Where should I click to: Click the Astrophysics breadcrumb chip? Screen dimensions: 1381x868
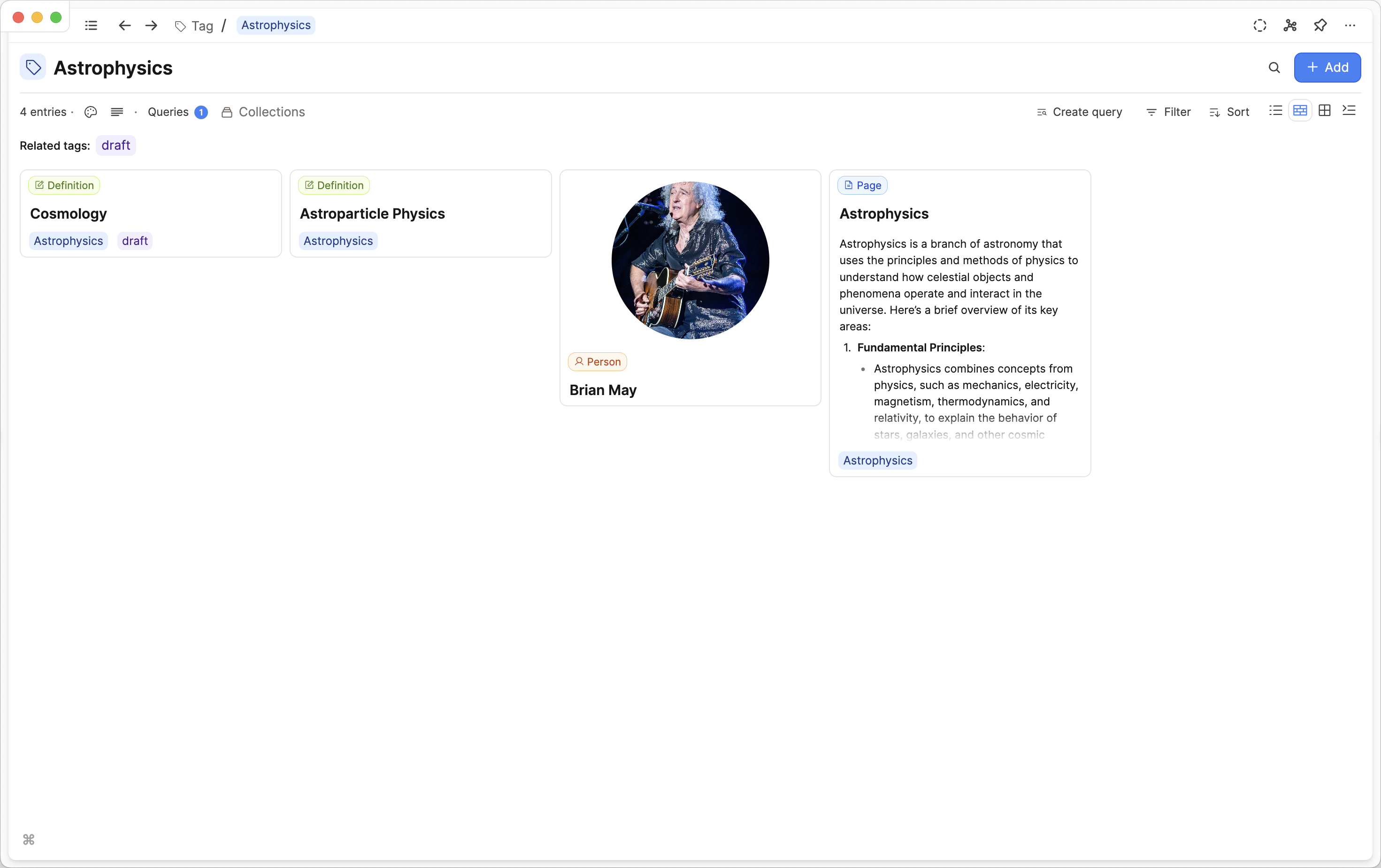click(276, 25)
